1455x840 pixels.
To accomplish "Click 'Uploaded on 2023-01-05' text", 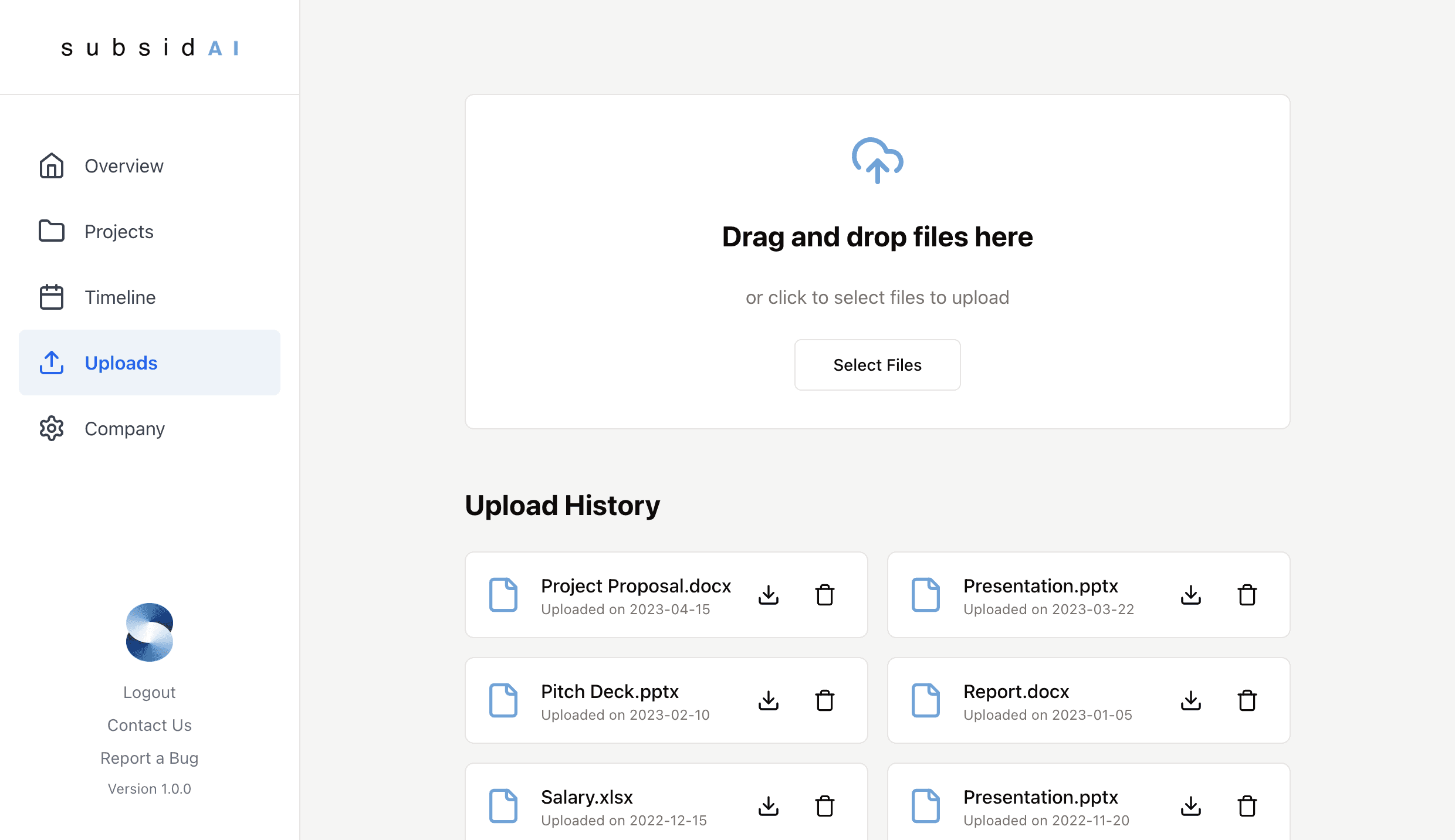I will coord(1048,715).
